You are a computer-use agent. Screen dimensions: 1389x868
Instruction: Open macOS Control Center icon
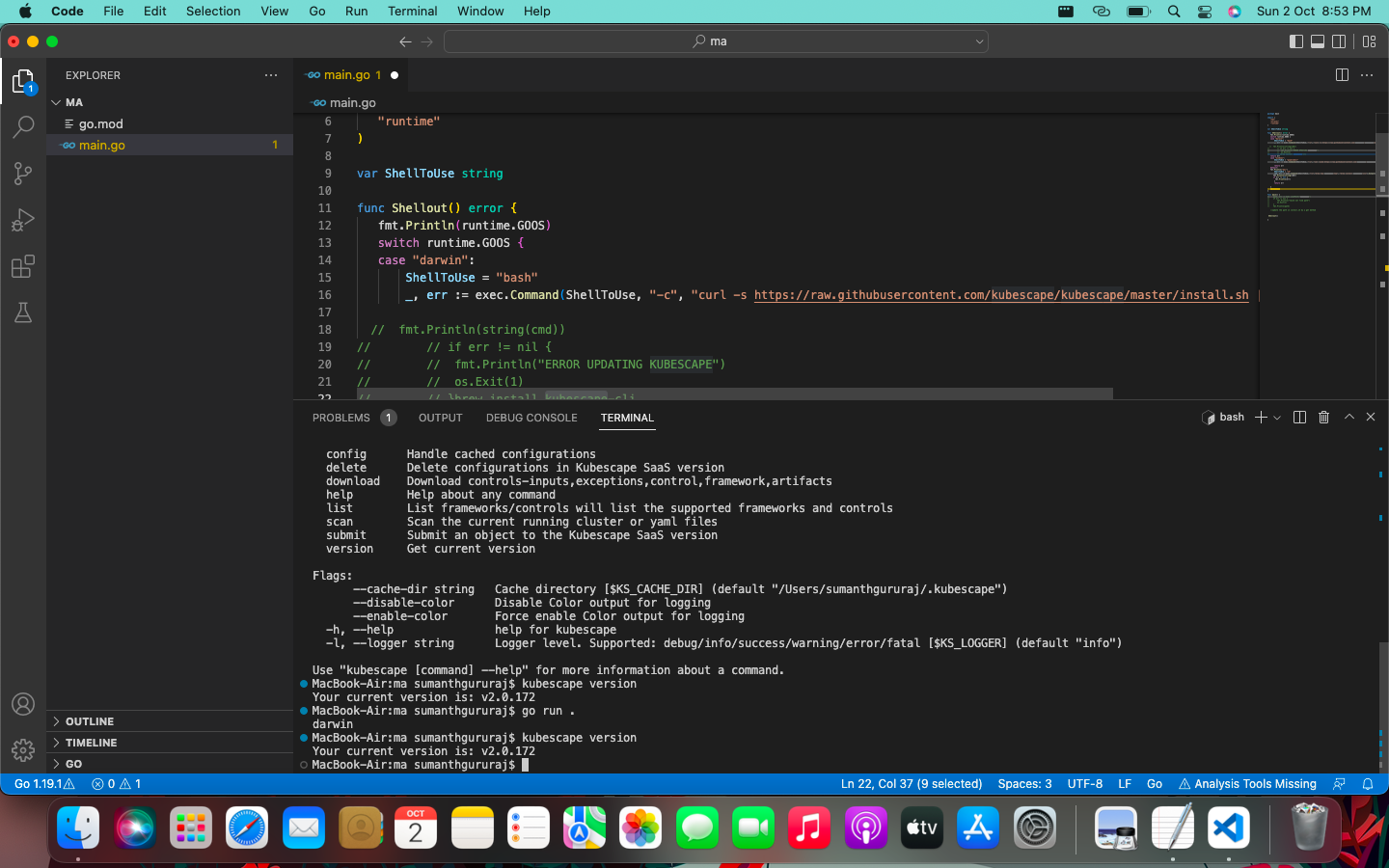(x=1205, y=12)
